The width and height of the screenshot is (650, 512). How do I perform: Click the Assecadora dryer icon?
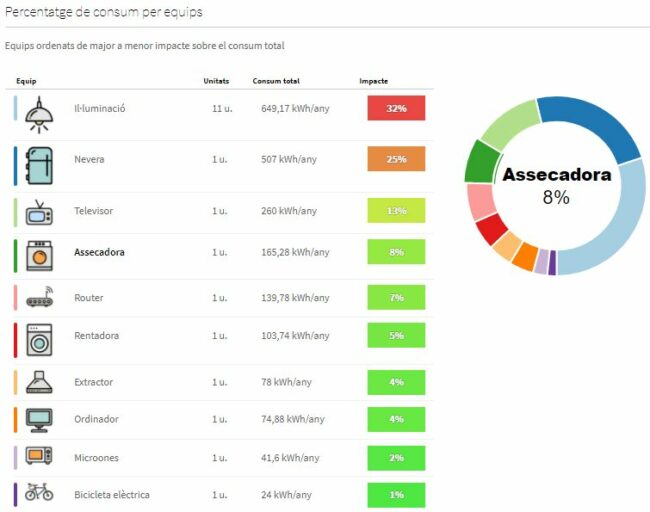click(x=40, y=255)
